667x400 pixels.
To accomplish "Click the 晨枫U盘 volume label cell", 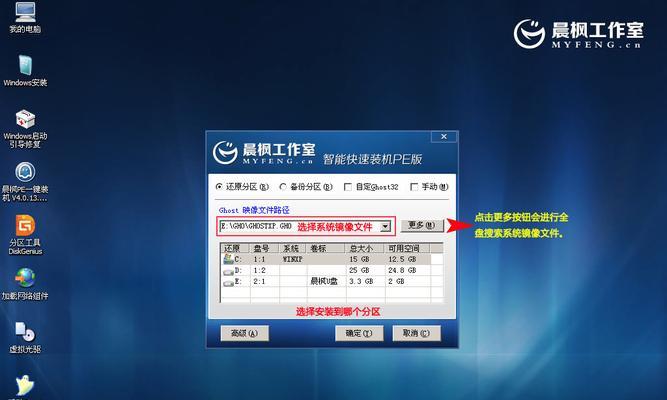I will point(324,281).
